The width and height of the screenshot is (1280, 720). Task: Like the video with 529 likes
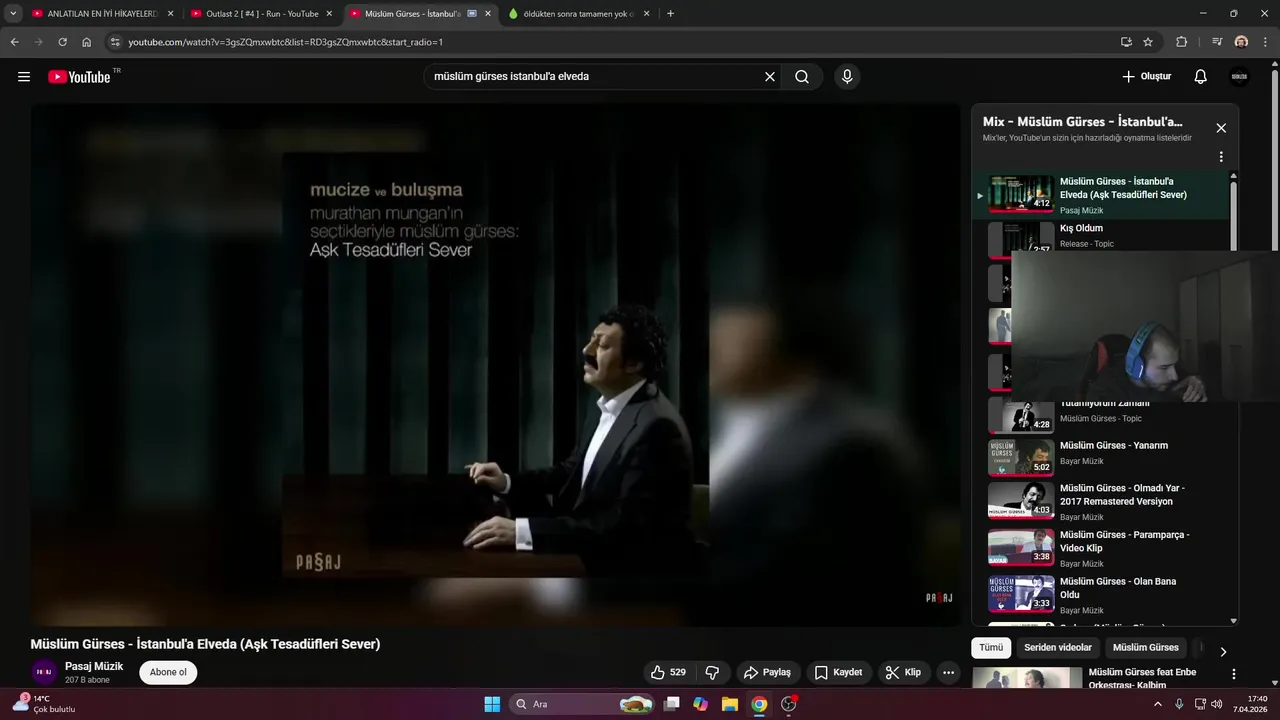tap(668, 672)
